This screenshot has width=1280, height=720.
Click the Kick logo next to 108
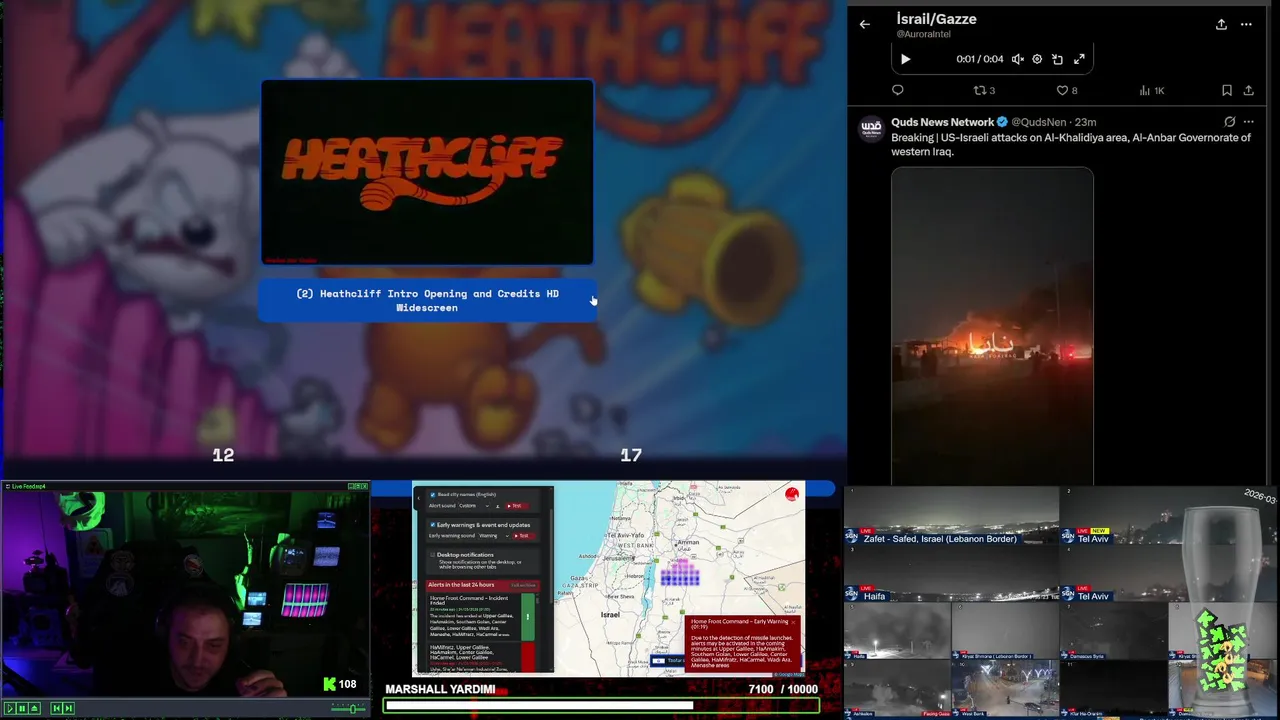pyautogui.click(x=329, y=684)
